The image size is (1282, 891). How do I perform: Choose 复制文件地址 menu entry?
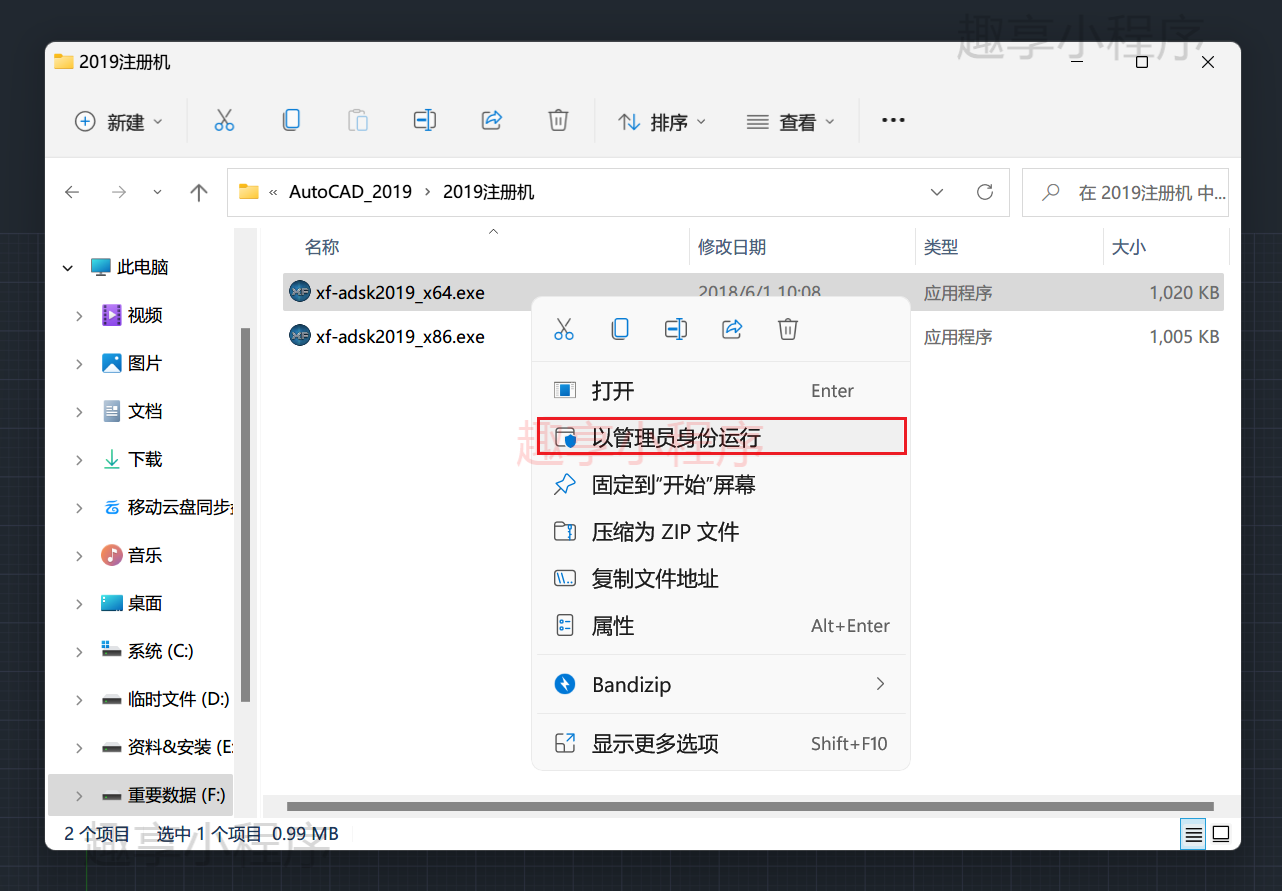click(x=721, y=579)
